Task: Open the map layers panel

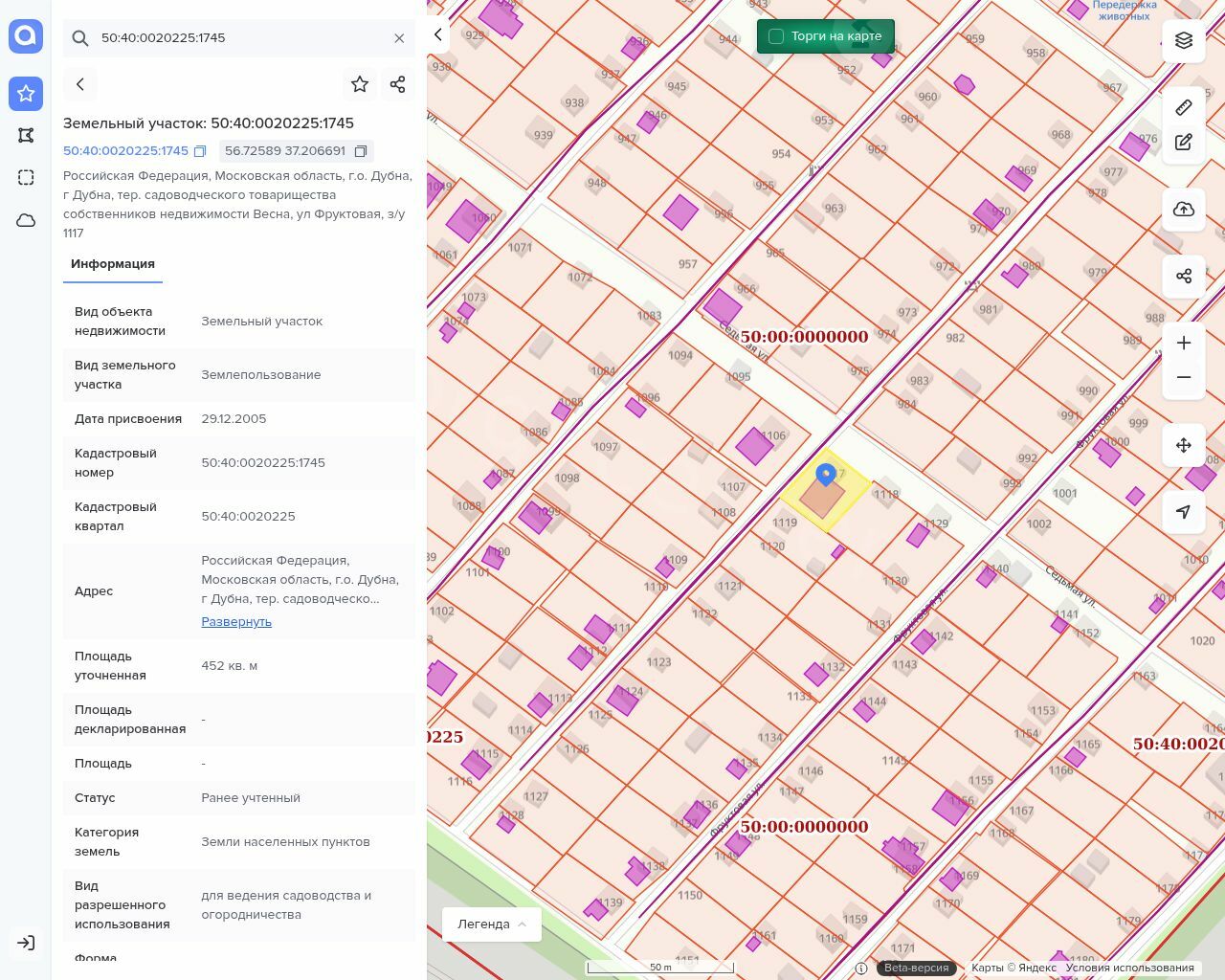Action: (1184, 40)
